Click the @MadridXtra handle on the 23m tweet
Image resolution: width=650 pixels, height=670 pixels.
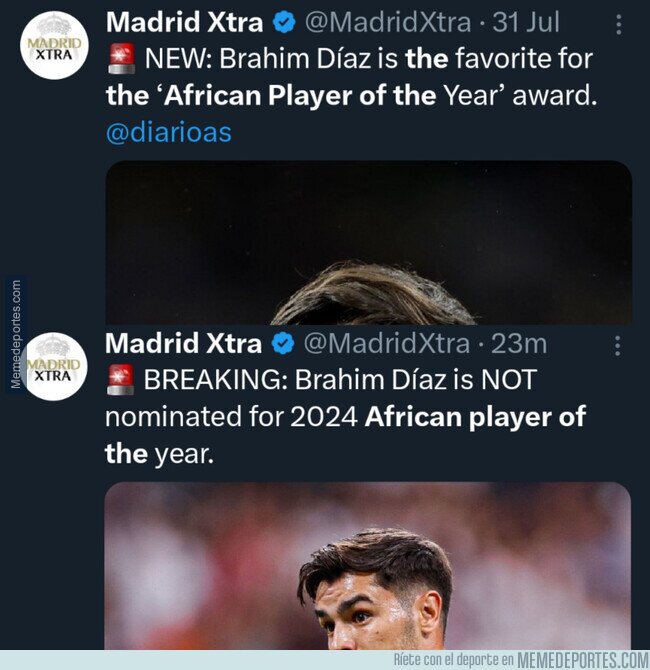[x=385, y=345]
